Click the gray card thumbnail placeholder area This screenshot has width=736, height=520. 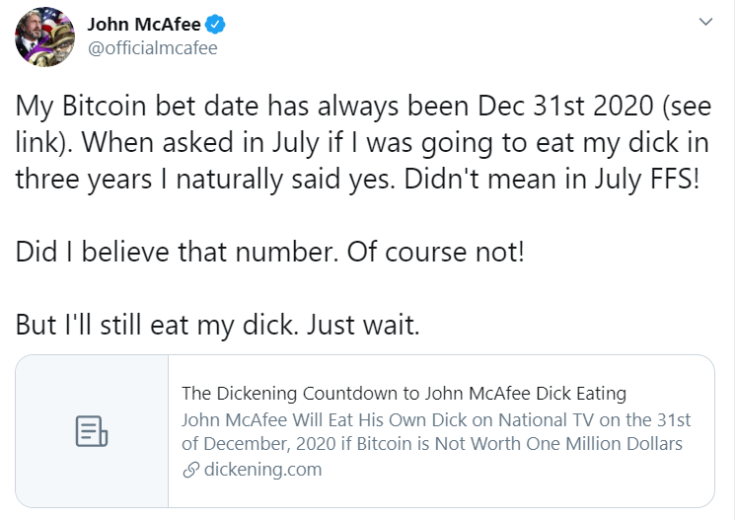click(x=92, y=431)
